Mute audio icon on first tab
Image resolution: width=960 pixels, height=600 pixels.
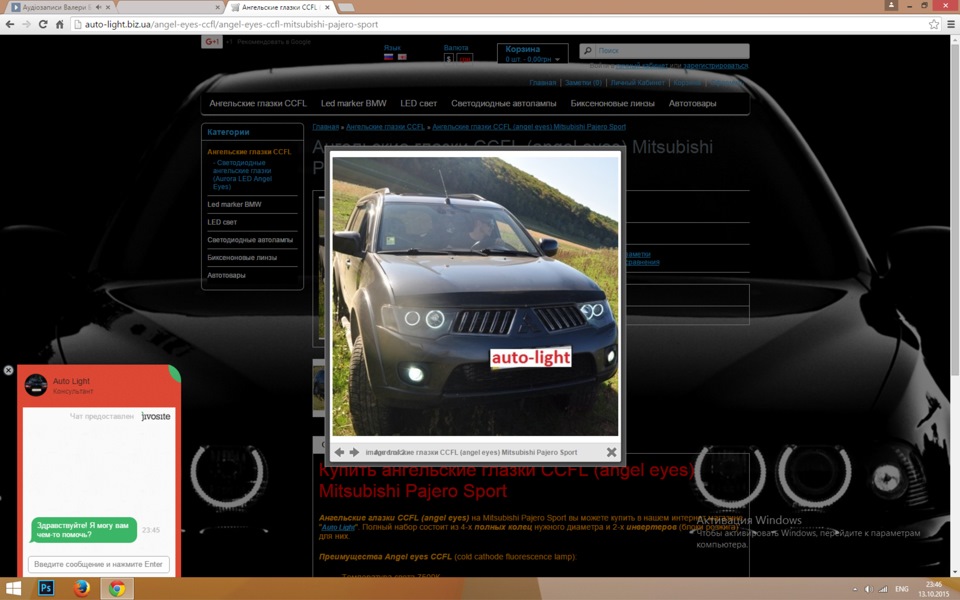click(99, 7)
